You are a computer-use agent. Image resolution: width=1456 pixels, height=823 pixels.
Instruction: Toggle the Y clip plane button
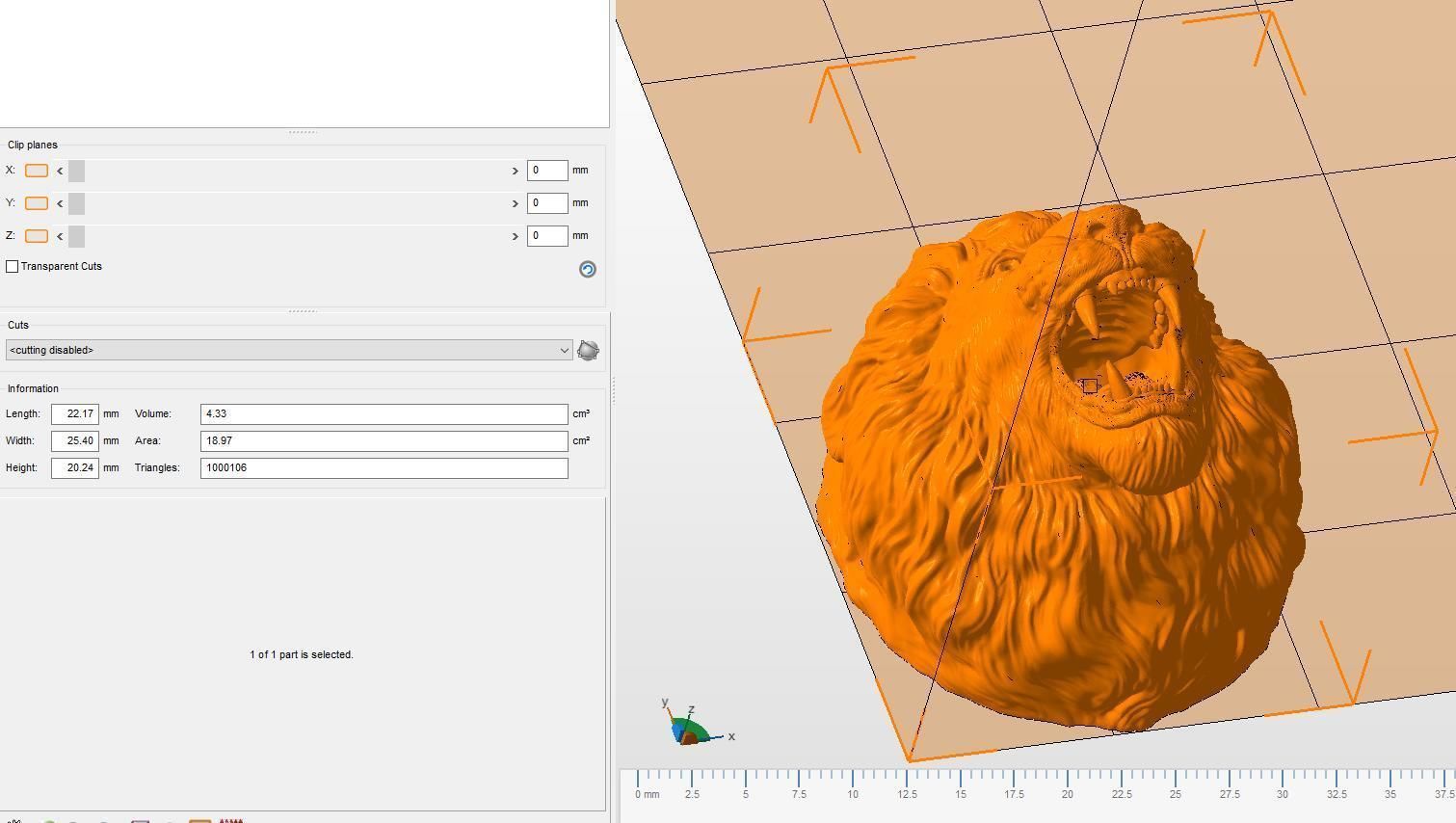pyautogui.click(x=37, y=203)
